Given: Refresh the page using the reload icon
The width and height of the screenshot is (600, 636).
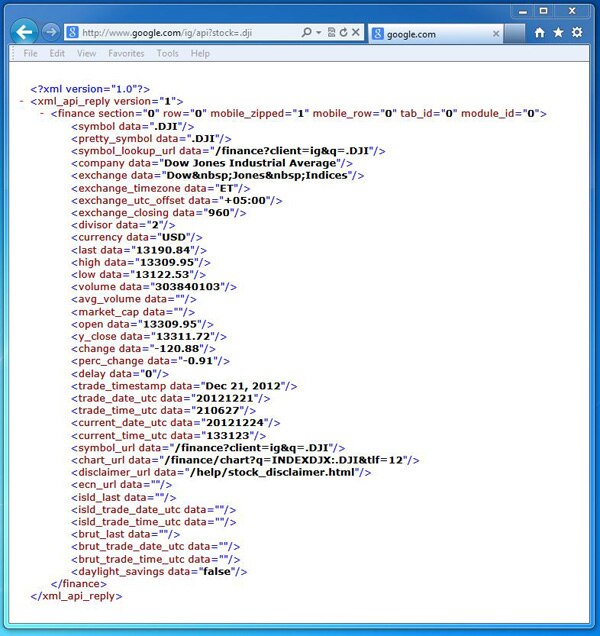Looking at the screenshot, I should coord(343,33).
